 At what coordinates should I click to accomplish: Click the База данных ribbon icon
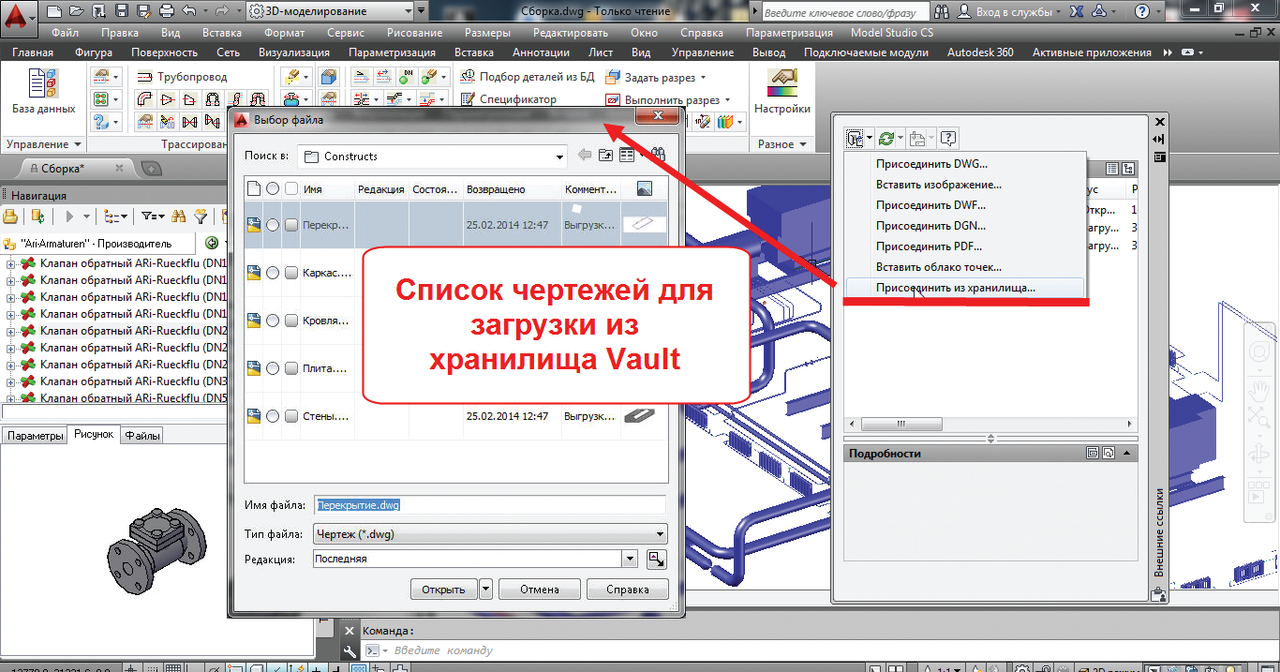pyautogui.click(x=43, y=92)
